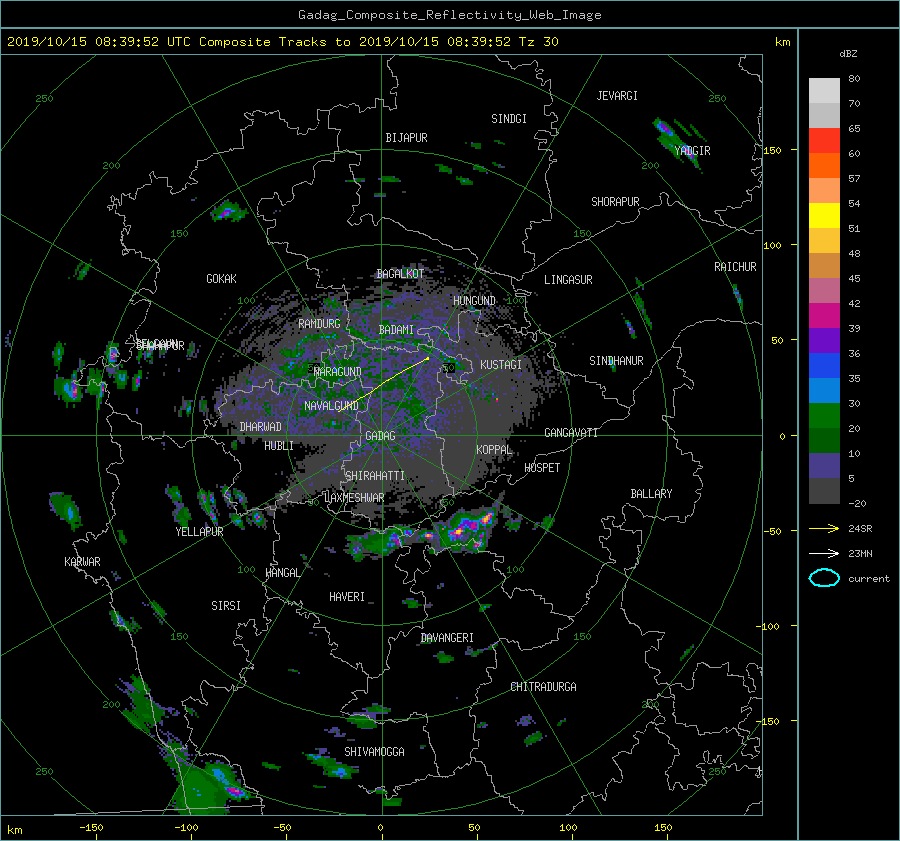Click the bright green 20 dBZ color swatch
This screenshot has width=900, height=841.
pyautogui.click(x=824, y=415)
